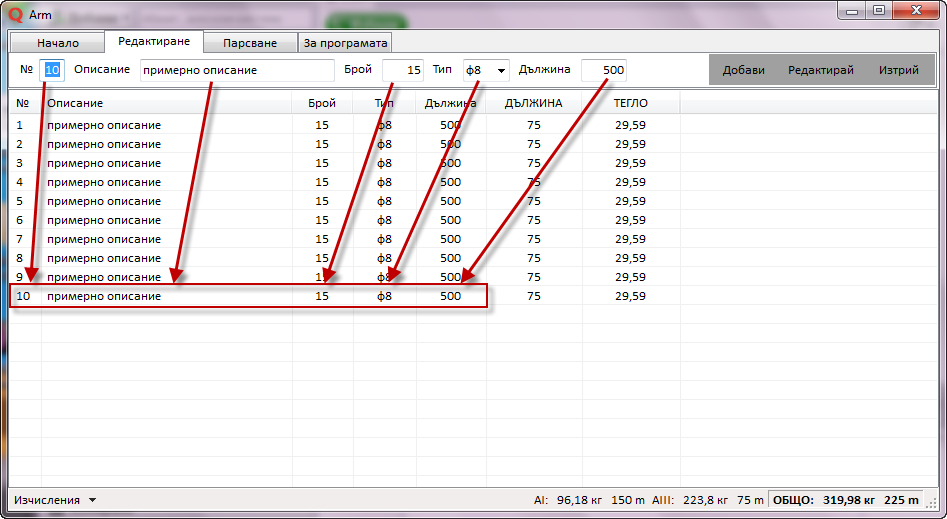Open the Парсване tab
947x519 pixels.
coord(251,43)
